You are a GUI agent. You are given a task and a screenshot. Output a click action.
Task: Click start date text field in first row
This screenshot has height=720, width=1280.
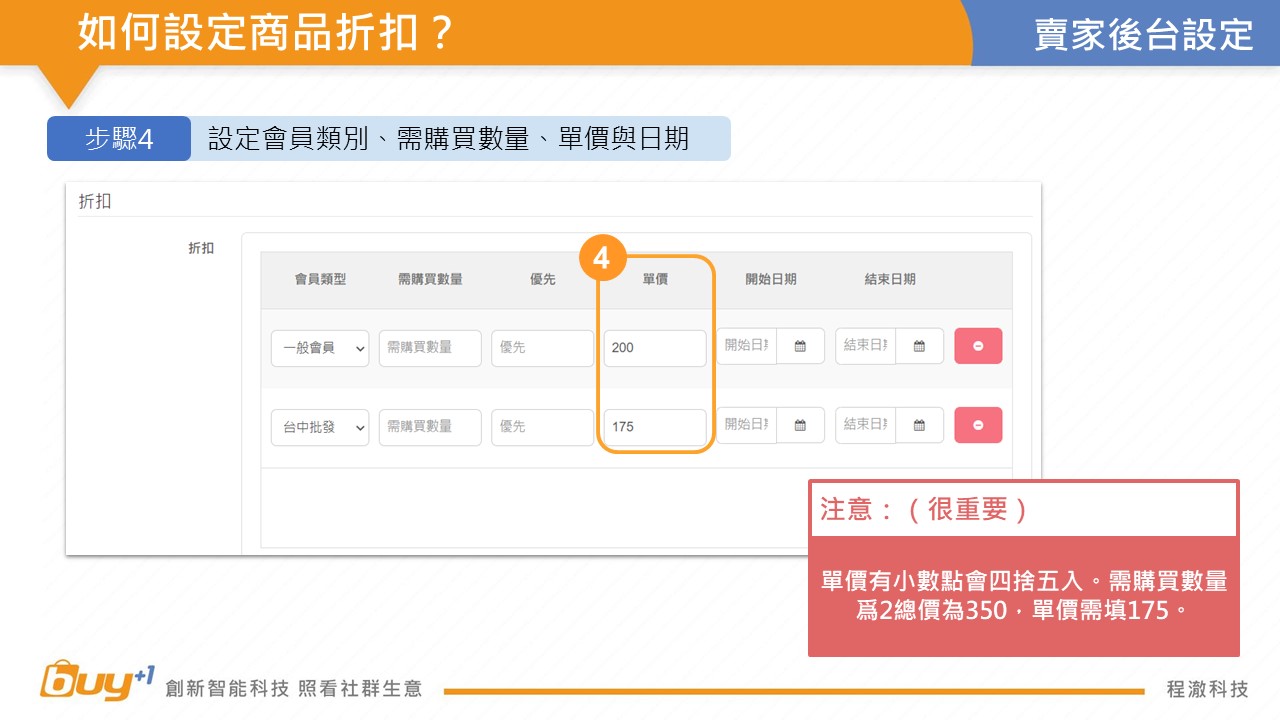746,346
